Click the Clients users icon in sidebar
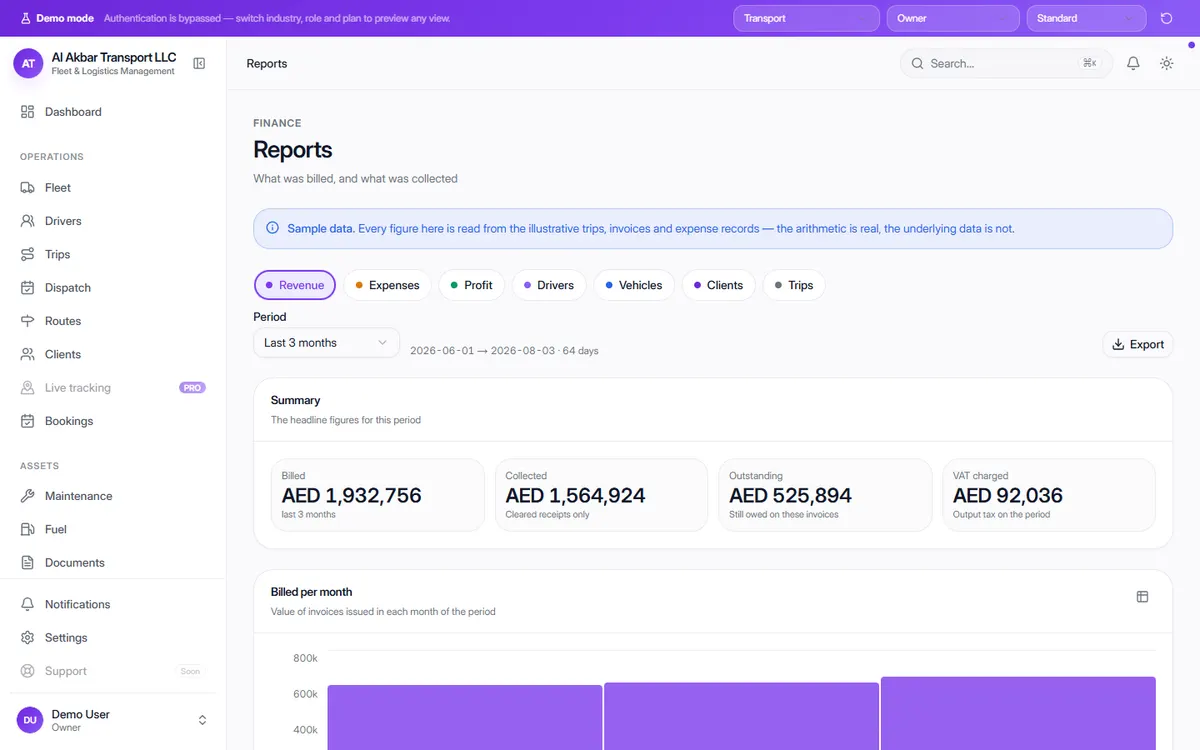 click(x=28, y=354)
